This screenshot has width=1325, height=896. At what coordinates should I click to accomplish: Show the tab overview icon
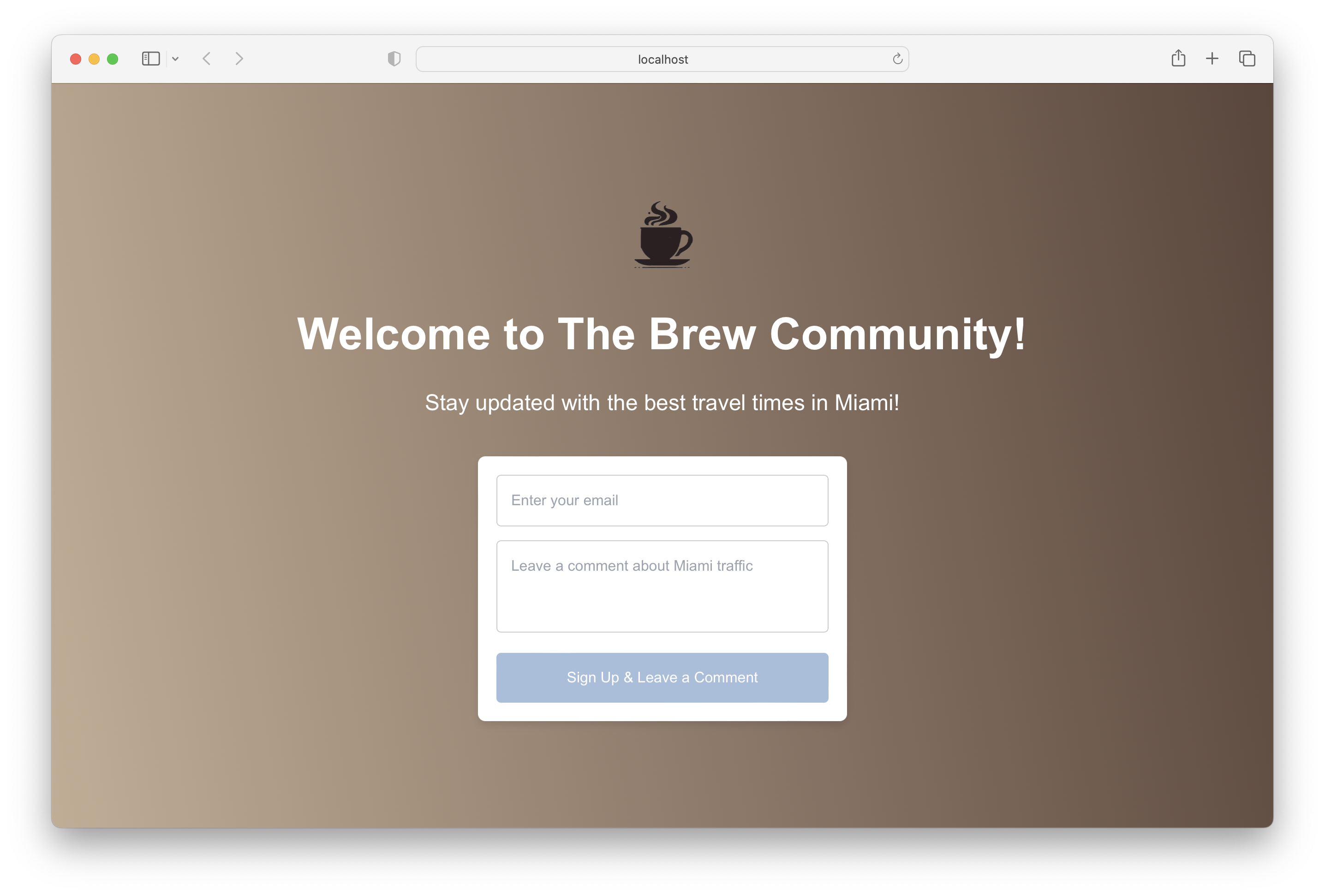coord(1247,58)
